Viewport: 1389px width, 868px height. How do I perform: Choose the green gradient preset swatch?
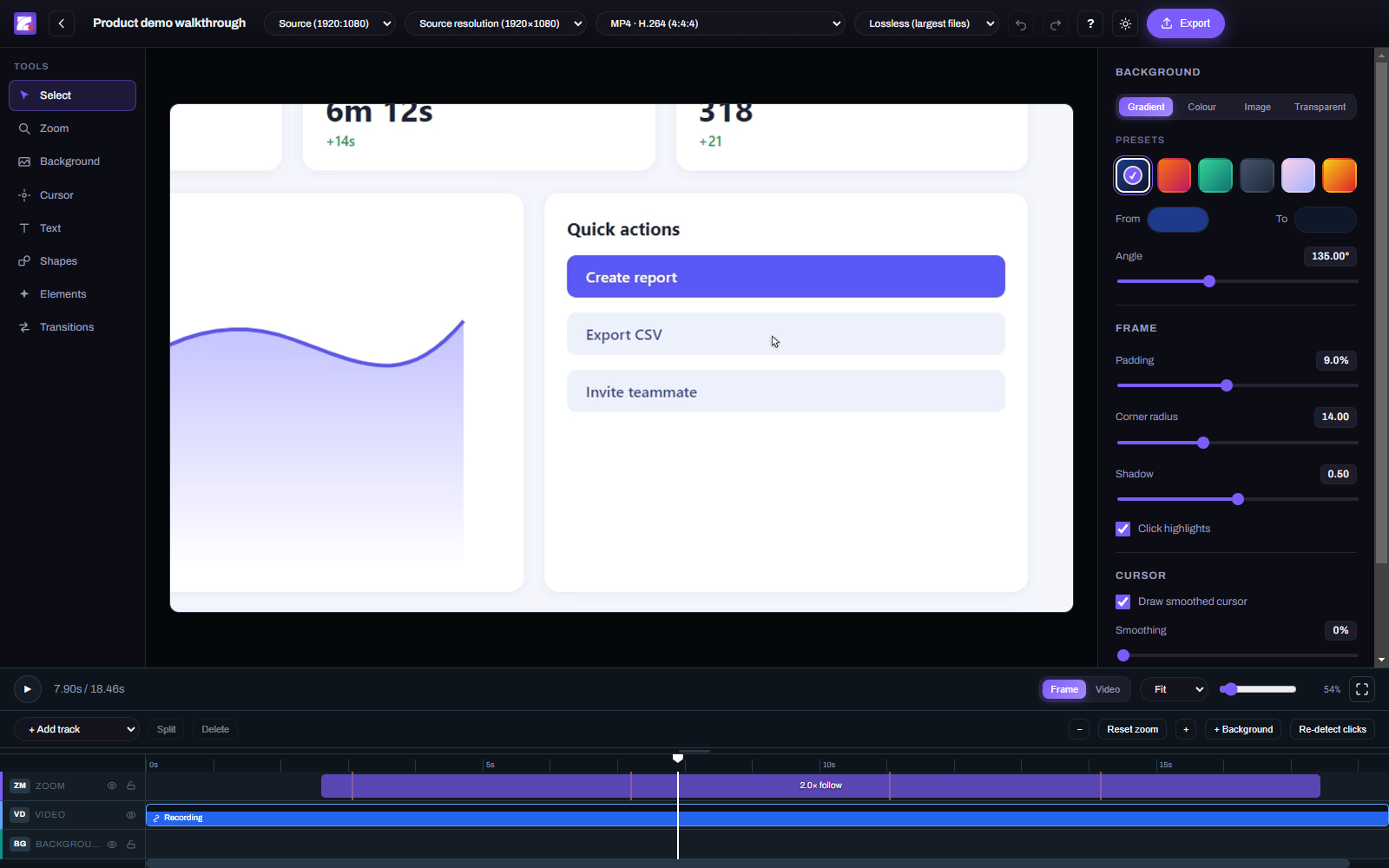[1215, 175]
